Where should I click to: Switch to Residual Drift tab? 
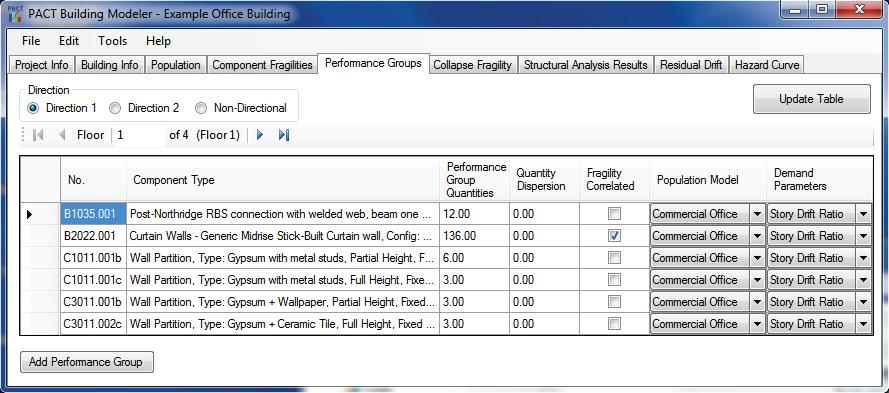click(691, 65)
